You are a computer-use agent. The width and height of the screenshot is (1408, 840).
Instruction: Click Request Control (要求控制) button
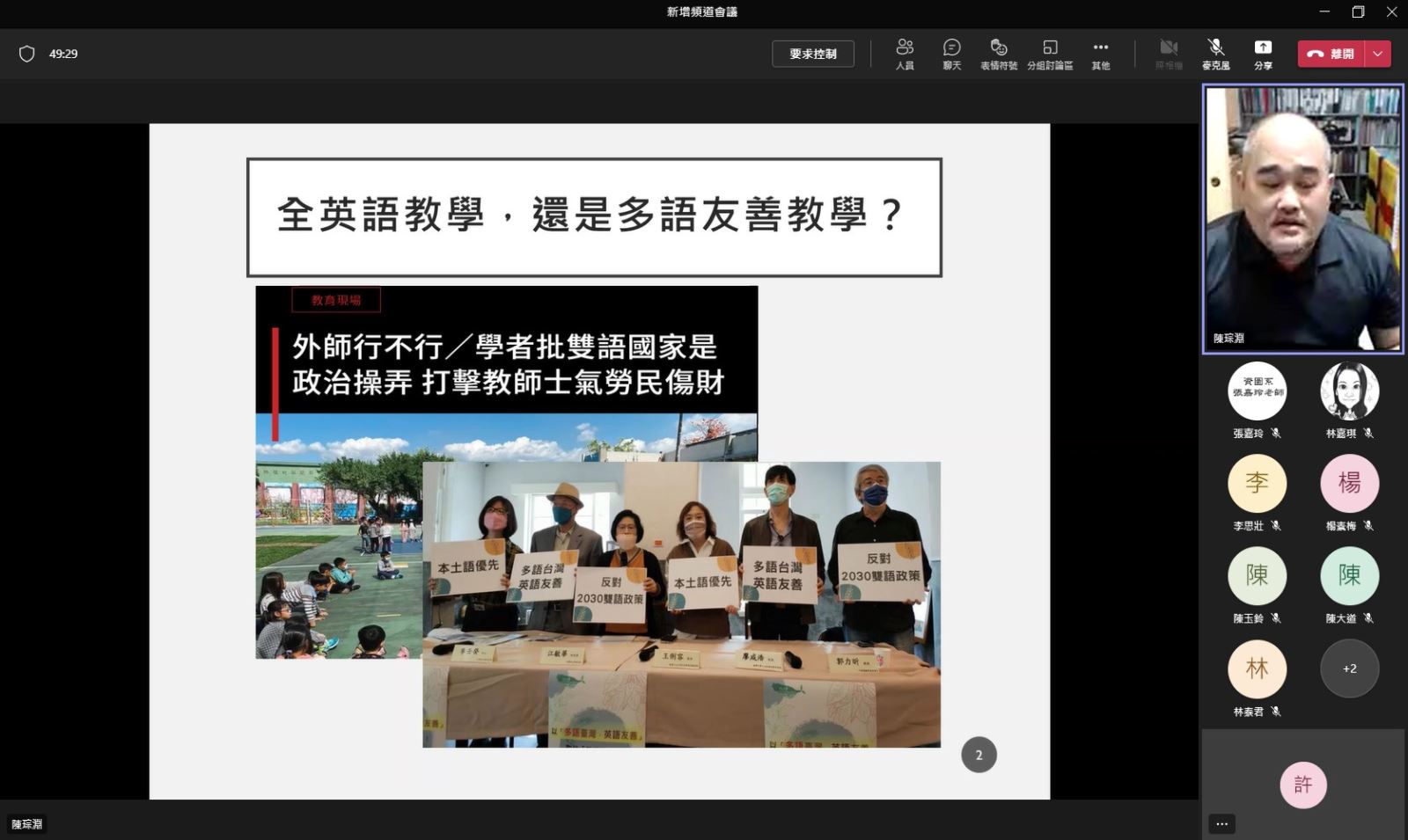(812, 54)
